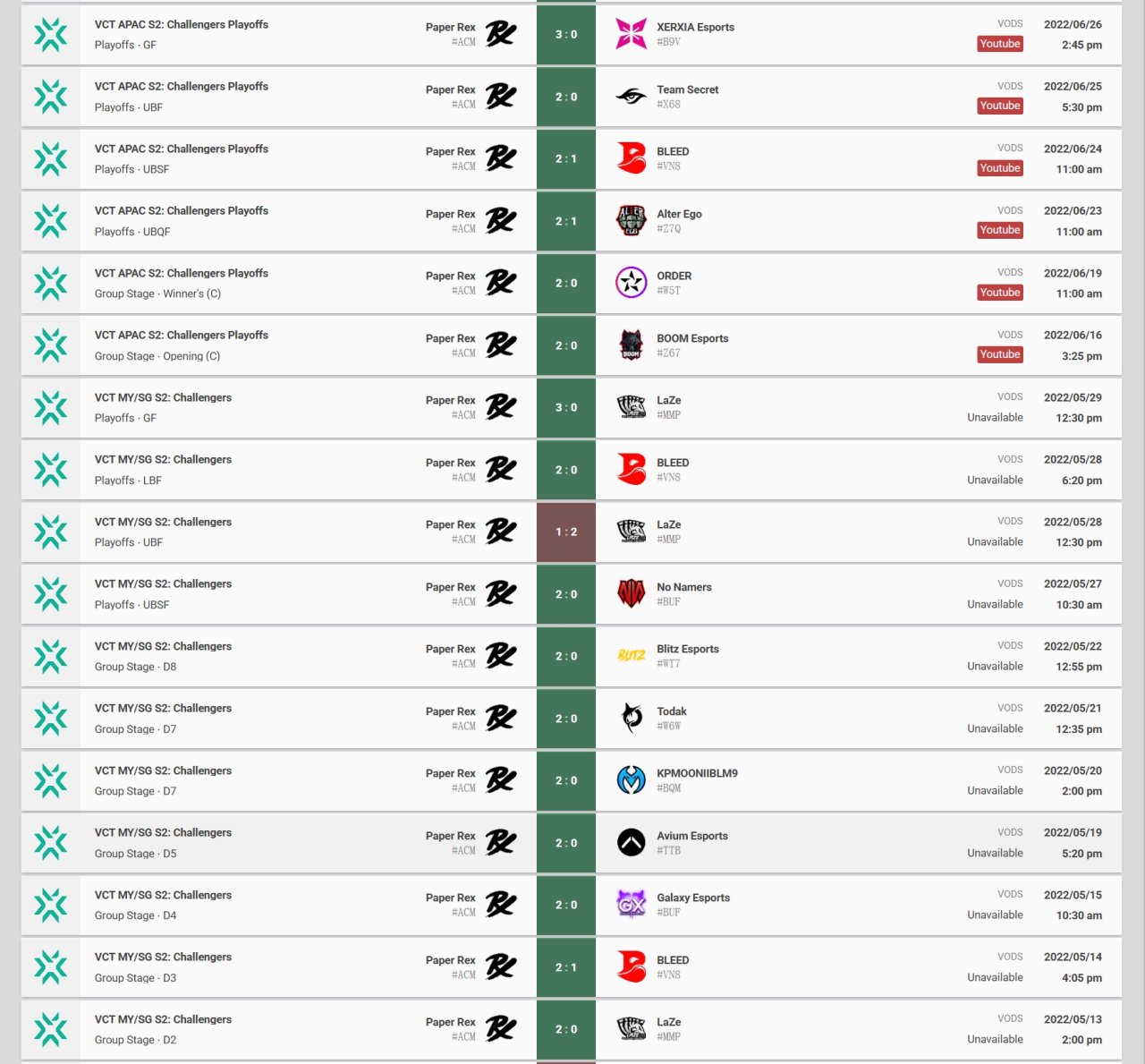Click the Alter Ego team logo
Image resolution: width=1145 pixels, height=1064 pixels.
coord(631,221)
